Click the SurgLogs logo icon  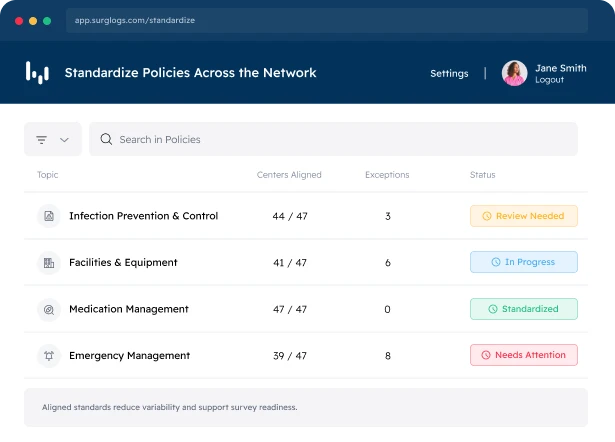click(37, 73)
